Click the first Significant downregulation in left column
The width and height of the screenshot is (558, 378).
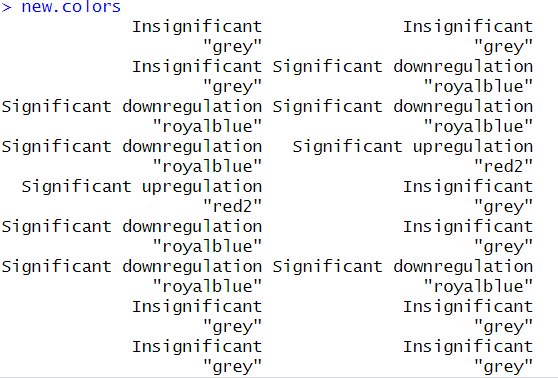pyautogui.click(x=132, y=107)
